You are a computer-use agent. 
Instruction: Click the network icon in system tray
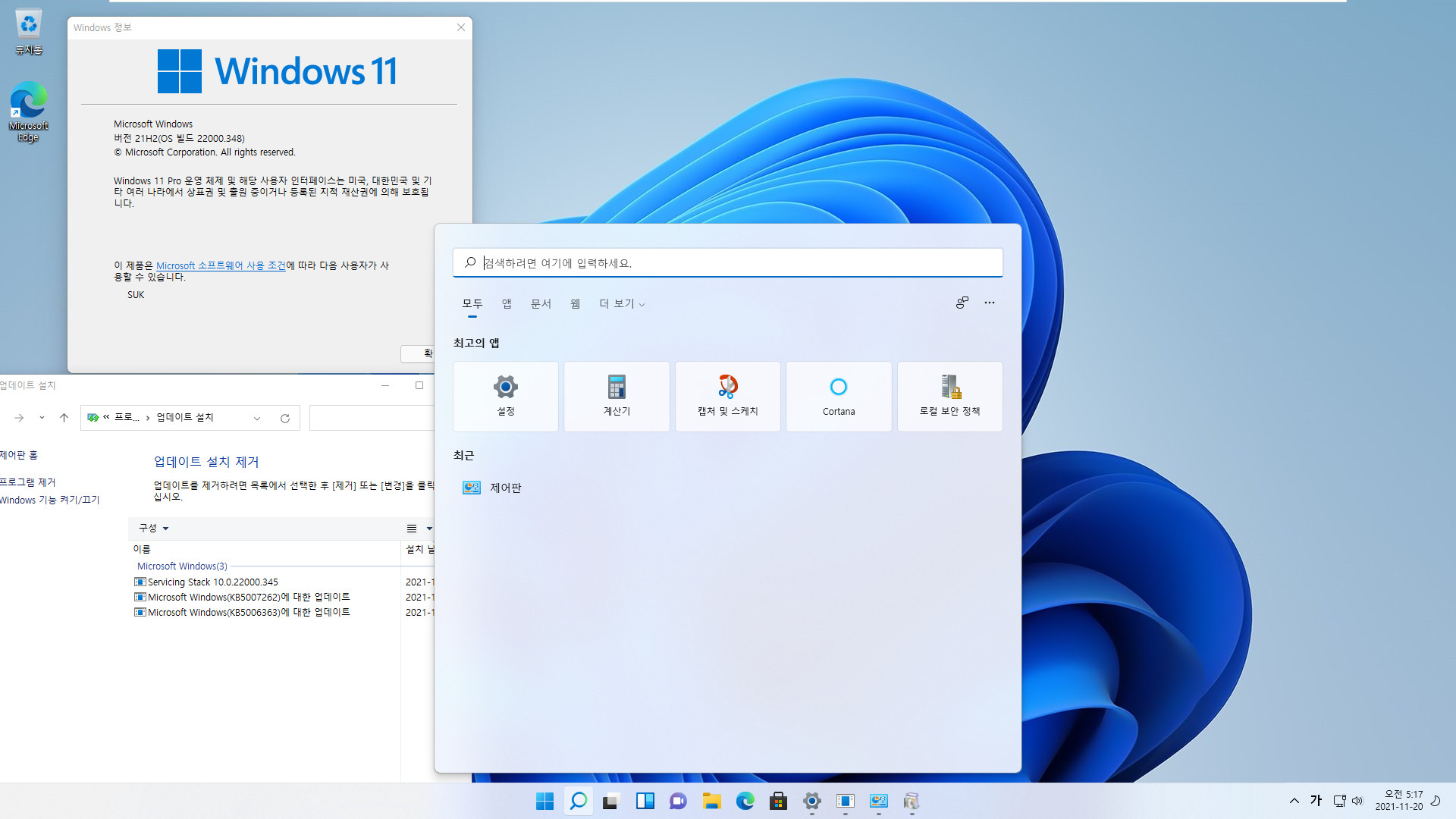1339,801
